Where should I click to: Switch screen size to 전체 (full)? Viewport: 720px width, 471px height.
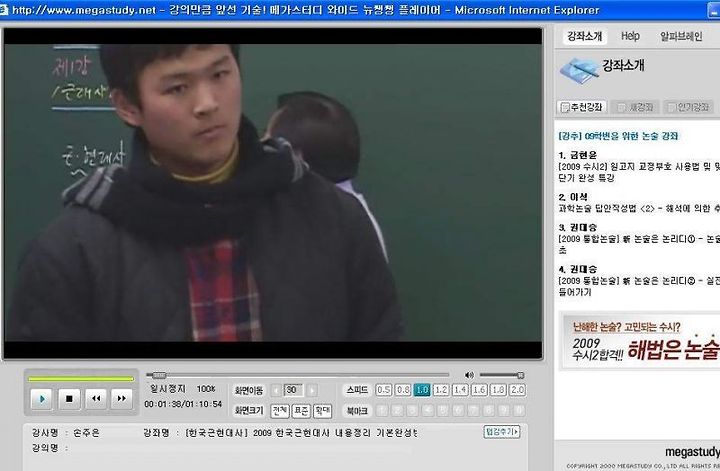point(280,411)
